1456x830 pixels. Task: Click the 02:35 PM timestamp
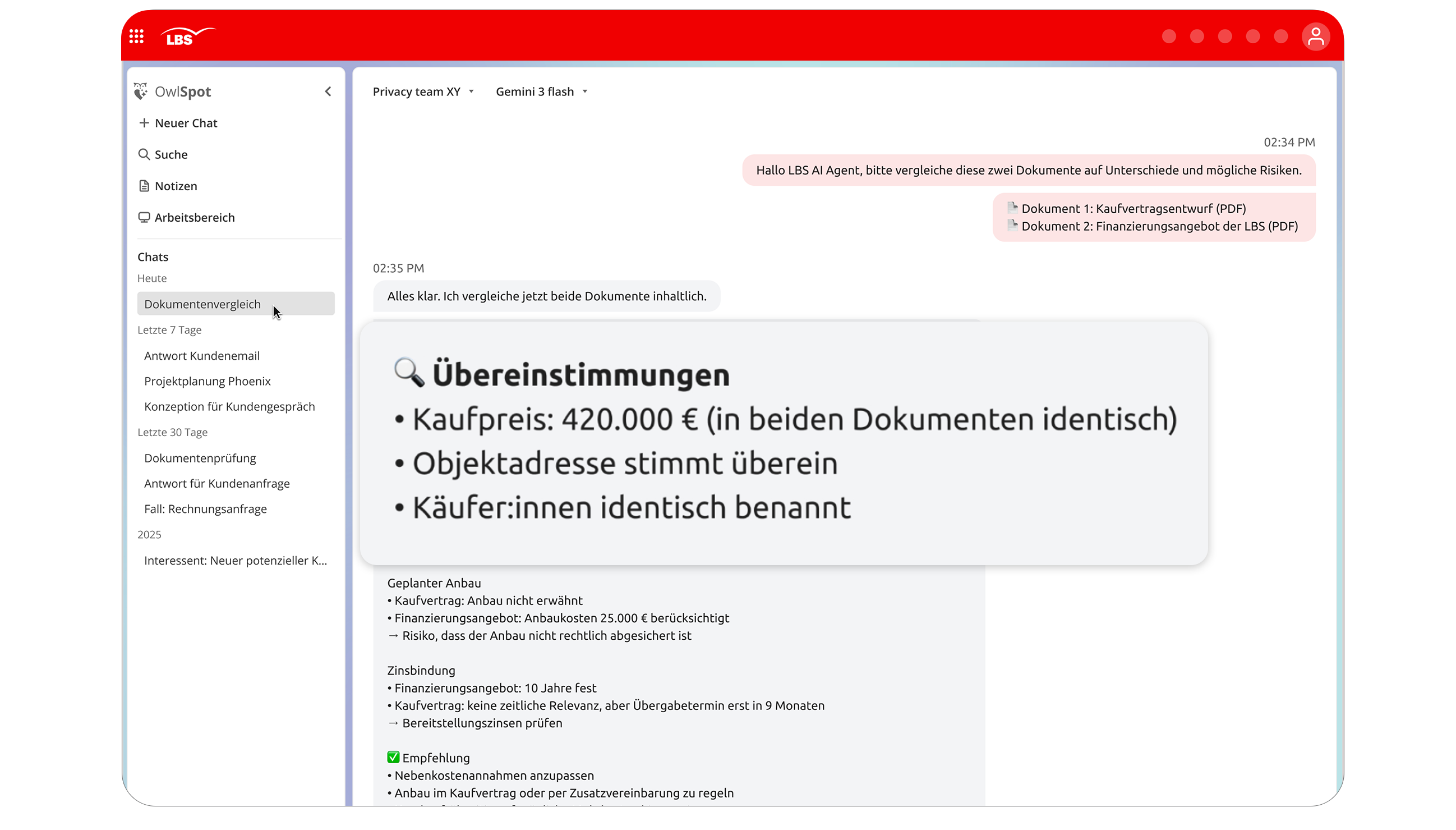(x=398, y=268)
